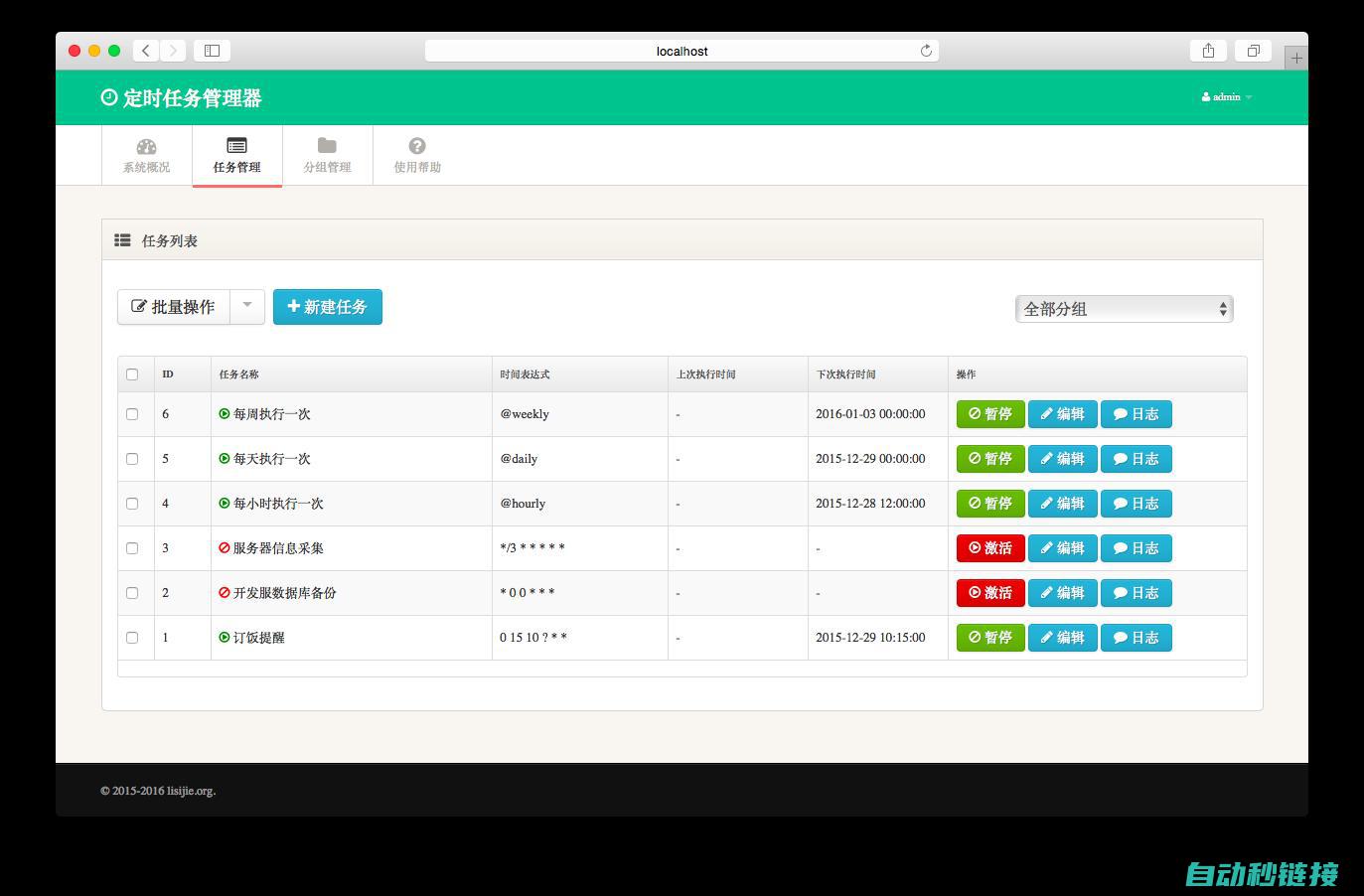View logs for the 订饭提醒 task

coord(1137,638)
